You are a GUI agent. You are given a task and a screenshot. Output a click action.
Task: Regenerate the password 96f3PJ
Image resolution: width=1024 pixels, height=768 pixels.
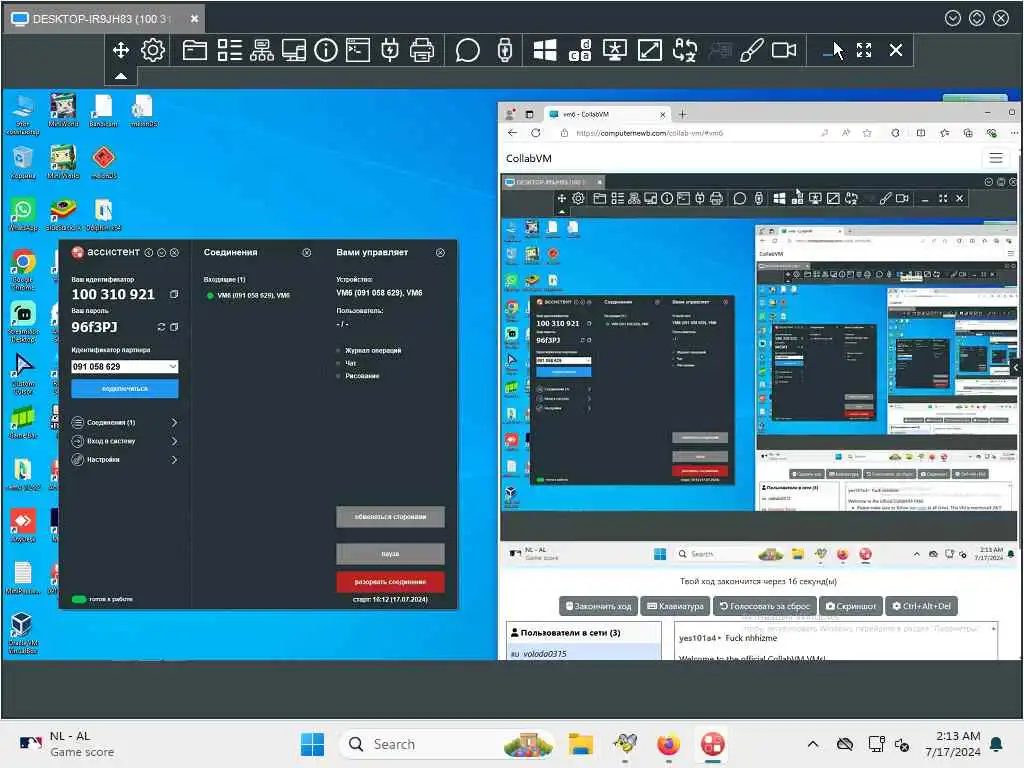click(161, 327)
